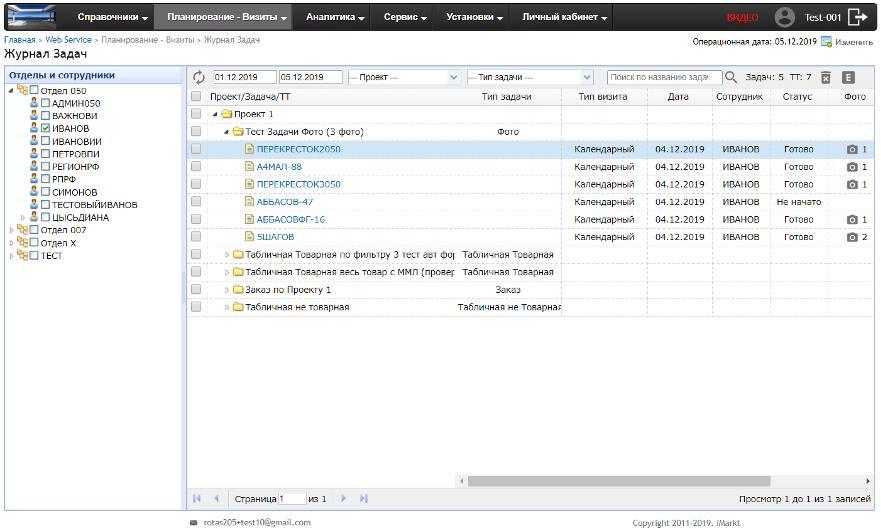The width and height of the screenshot is (881, 529).
Task: Go to last page icon
Action: tap(364, 498)
